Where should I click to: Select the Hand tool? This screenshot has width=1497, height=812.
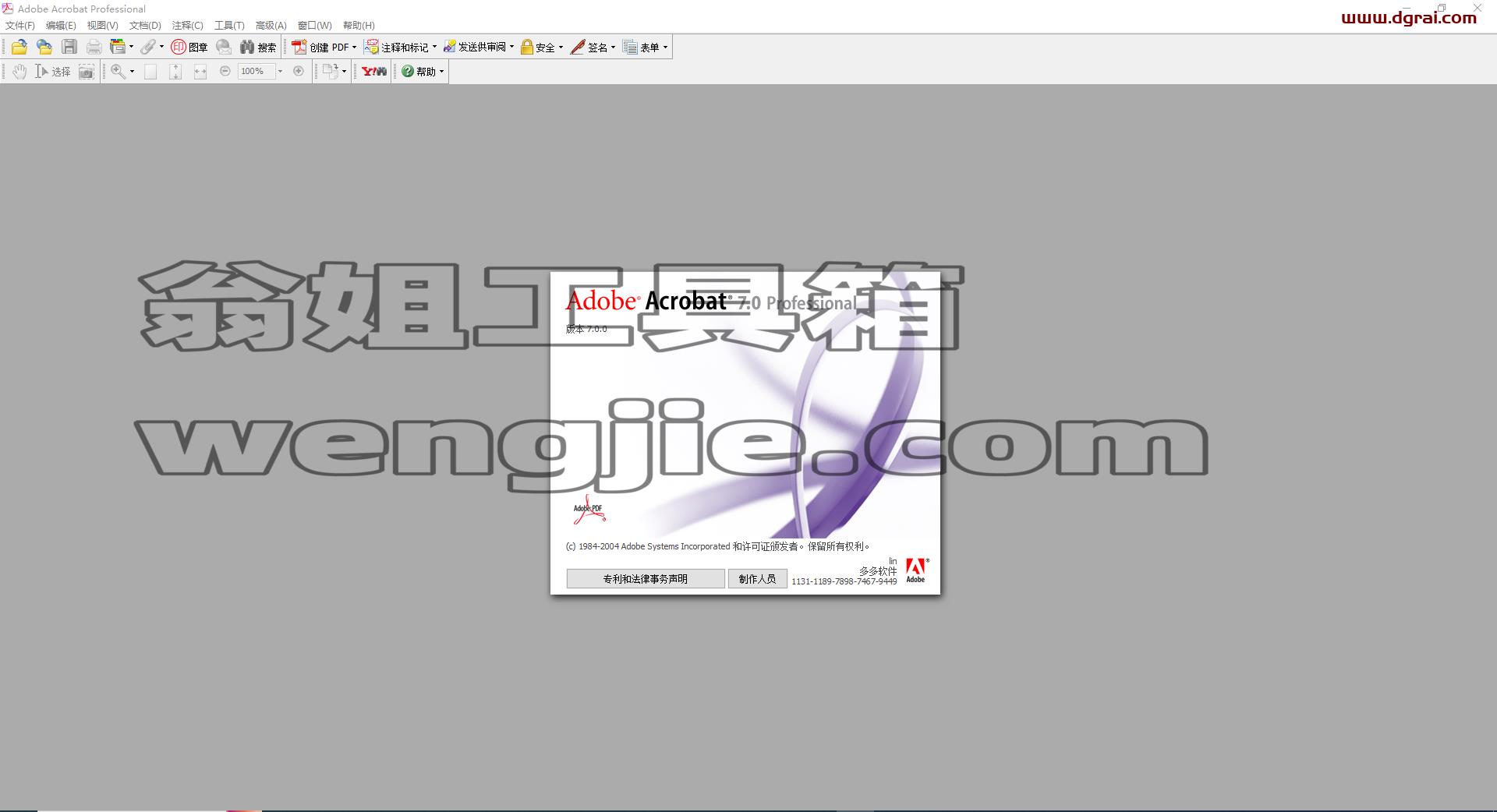(x=19, y=72)
